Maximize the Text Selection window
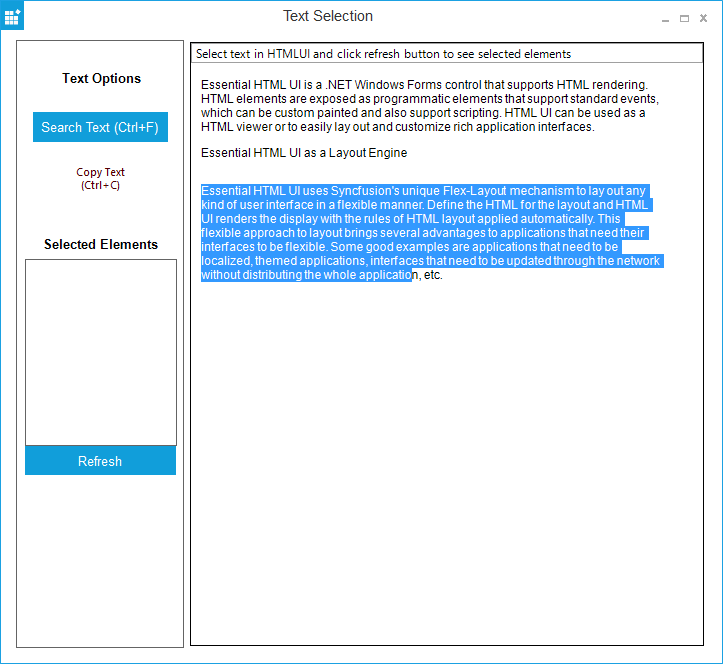 [x=684, y=18]
